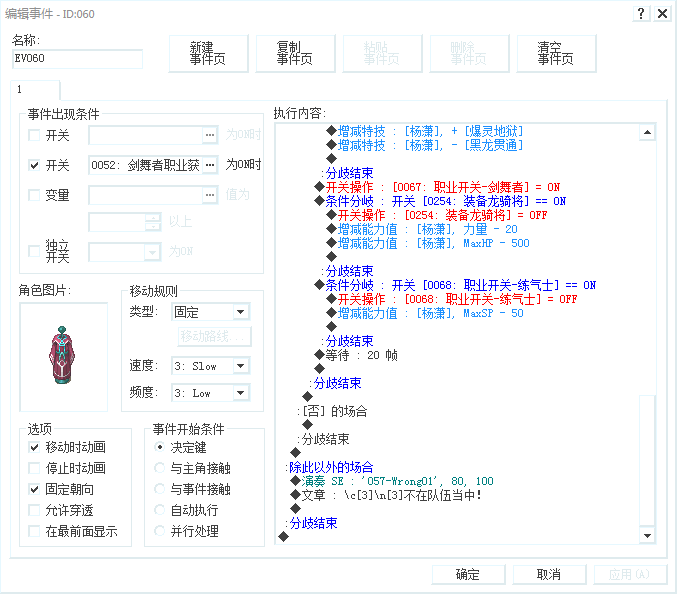Select command 开关操作 [0068: 职业开关-练气士] = OFF
This screenshot has height=594, width=677.
click(452, 299)
